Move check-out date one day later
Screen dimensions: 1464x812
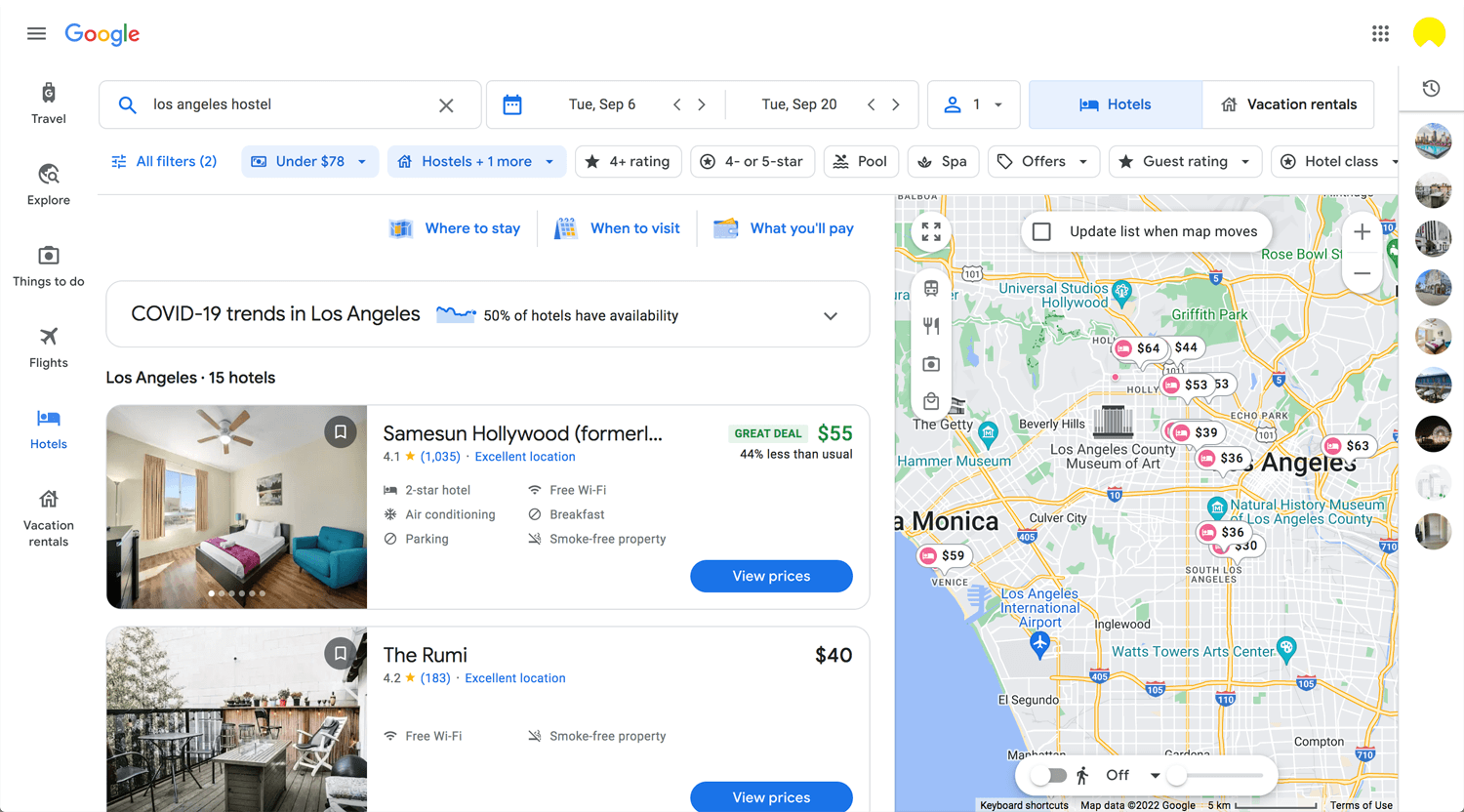(x=896, y=104)
